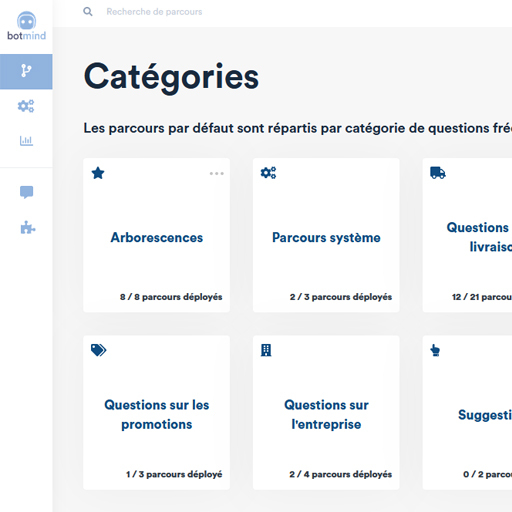The width and height of the screenshot is (512, 512).
Task: Open Questions sur l'entreprise category
Action: click(326, 413)
